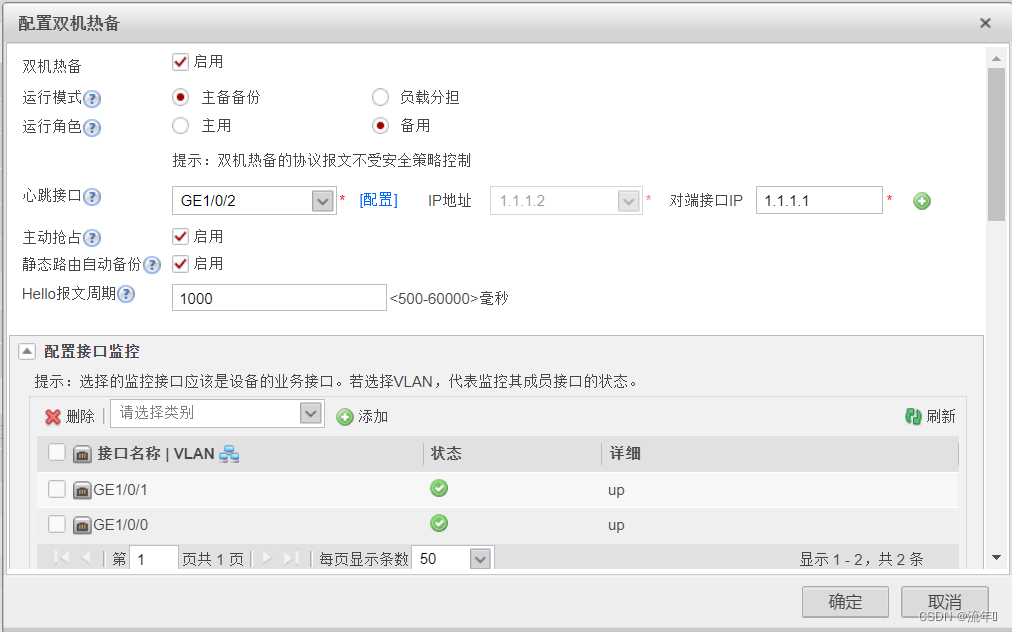Screen dimensions: 1012x632
Task: Click 对端接口IP input field 1.1.1.1
Action: 819,201
